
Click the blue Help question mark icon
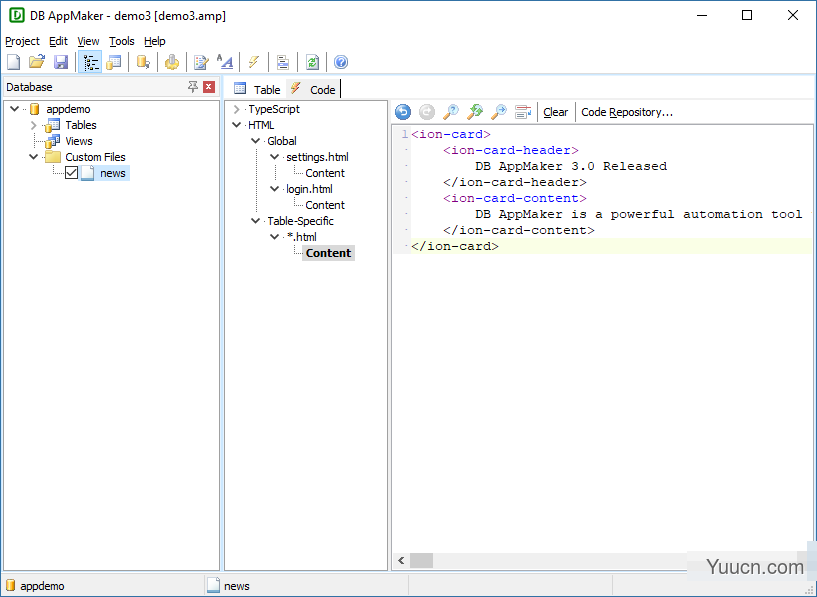pyautogui.click(x=341, y=62)
